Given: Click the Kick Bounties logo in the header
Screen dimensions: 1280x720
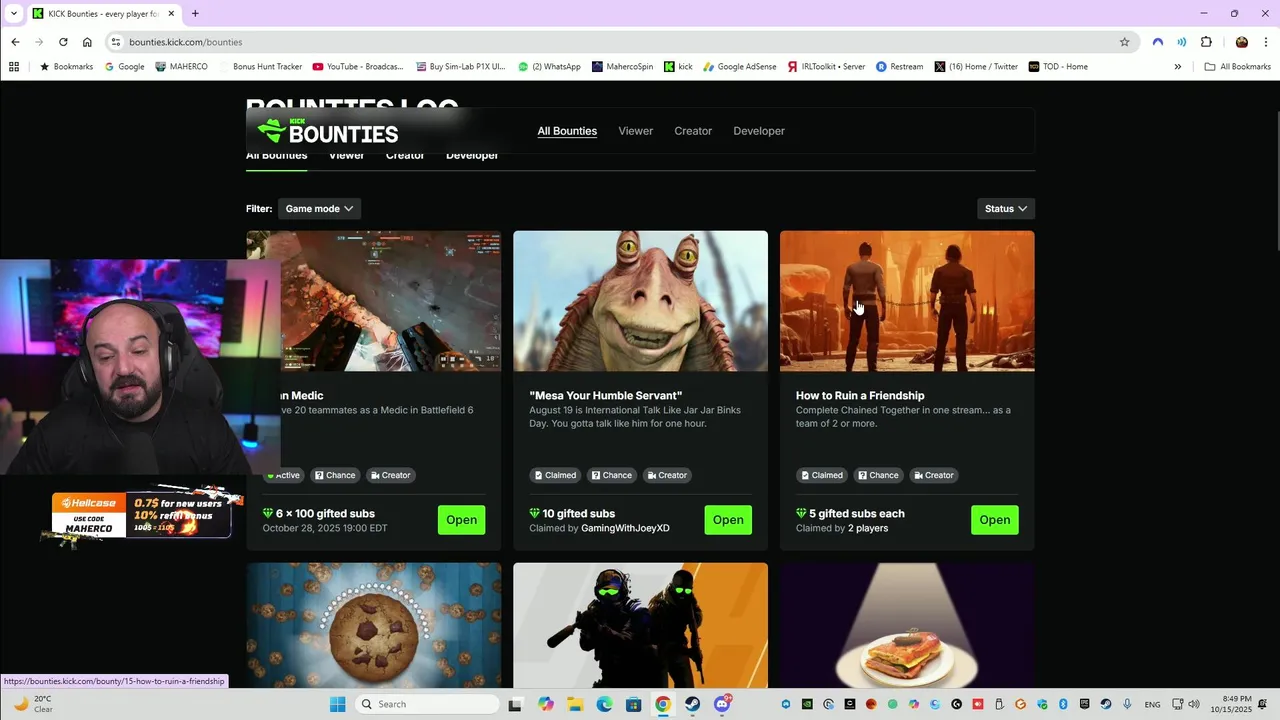Looking at the screenshot, I should (x=327, y=131).
